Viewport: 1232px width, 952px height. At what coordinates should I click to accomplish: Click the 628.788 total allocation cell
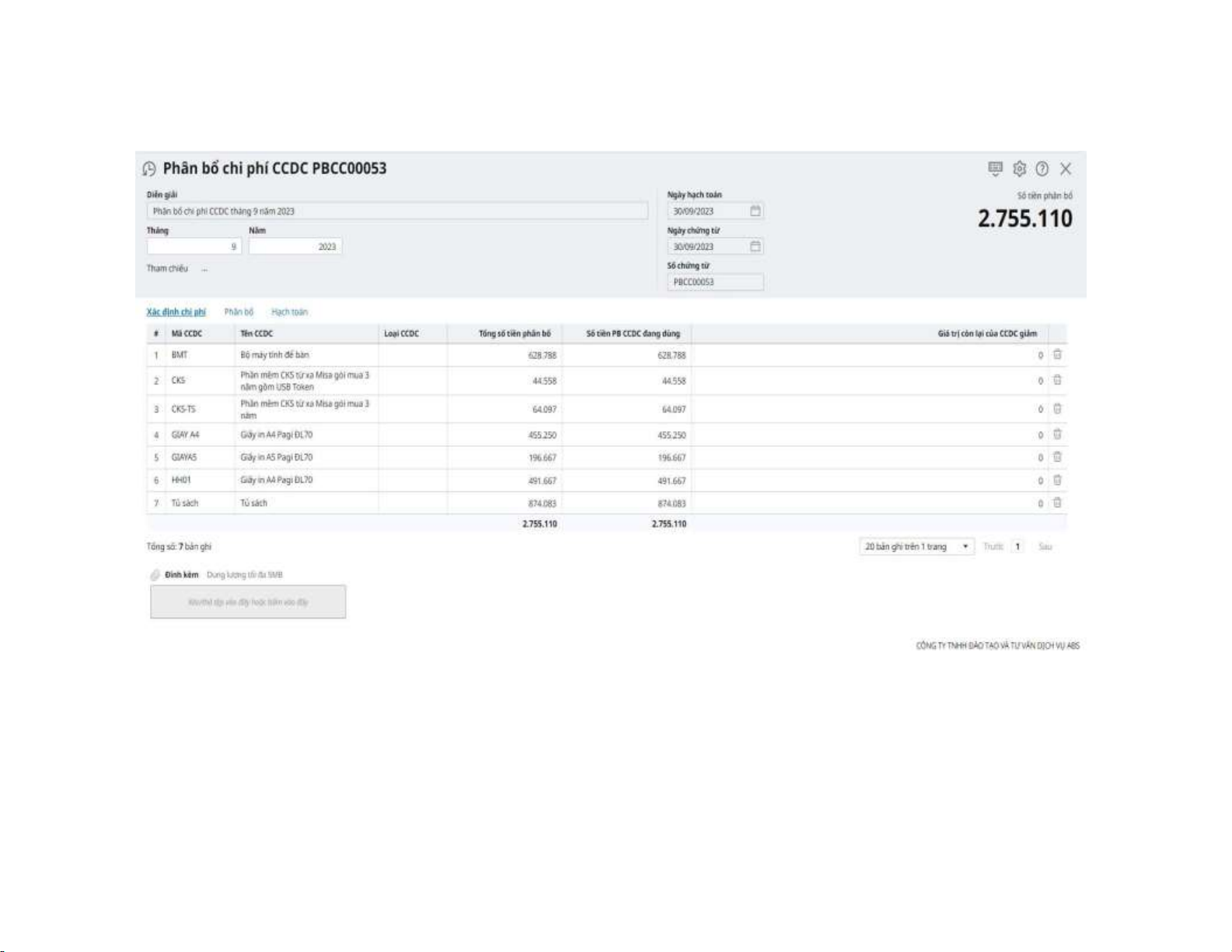tap(504, 355)
